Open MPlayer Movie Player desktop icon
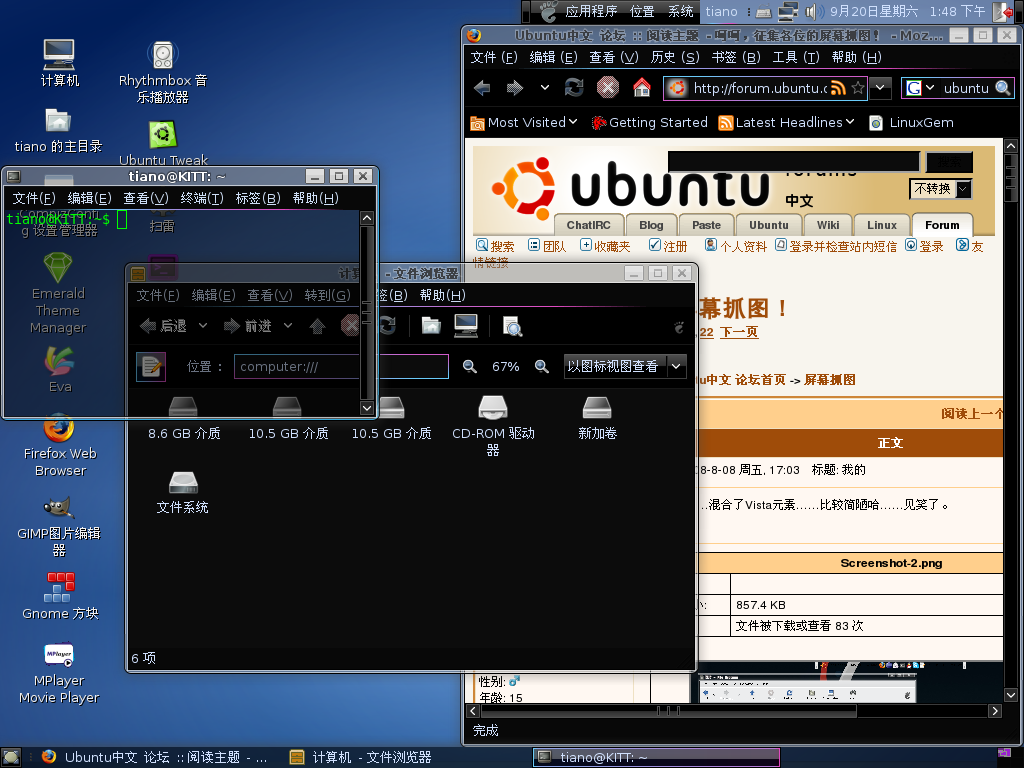 click(x=59, y=655)
